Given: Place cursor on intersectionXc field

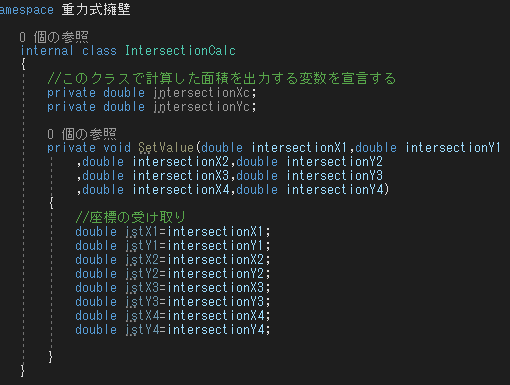Looking at the screenshot, I should 202,93.
